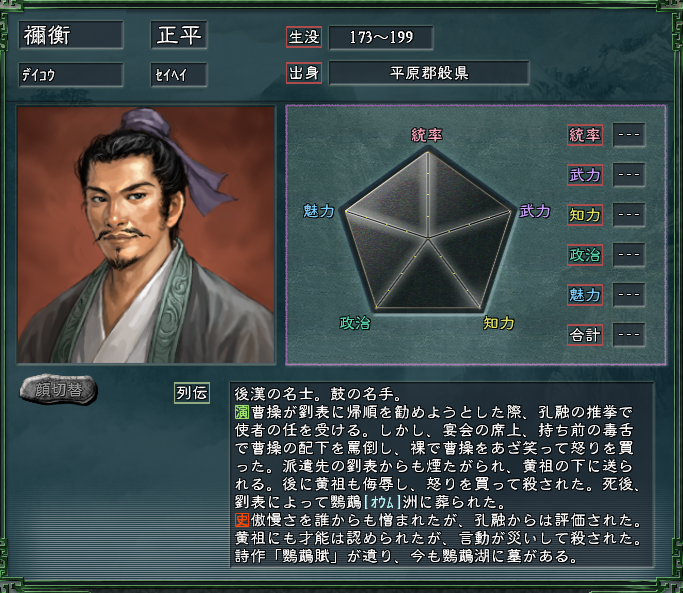Click the character portrait image
Viewport: 683px width, 593px height.
point(146,235)
